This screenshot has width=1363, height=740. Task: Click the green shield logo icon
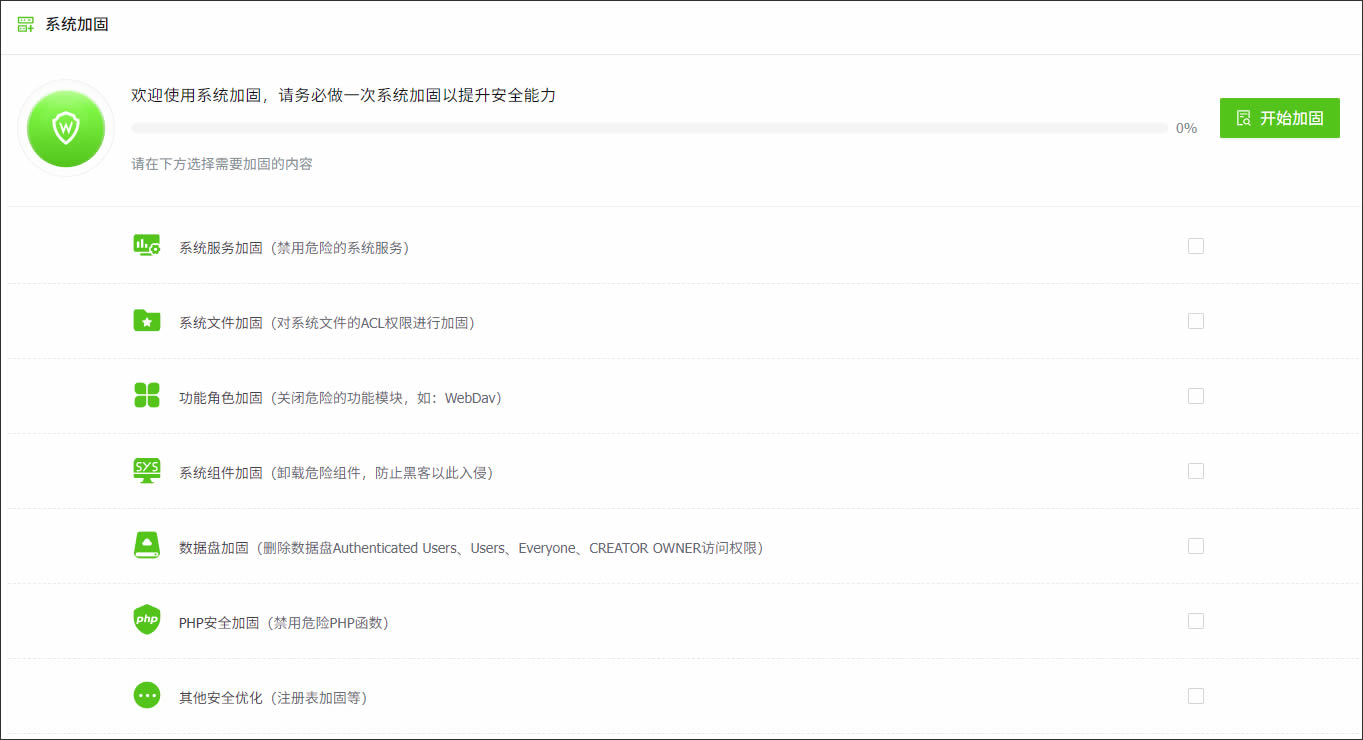(66, 128)
